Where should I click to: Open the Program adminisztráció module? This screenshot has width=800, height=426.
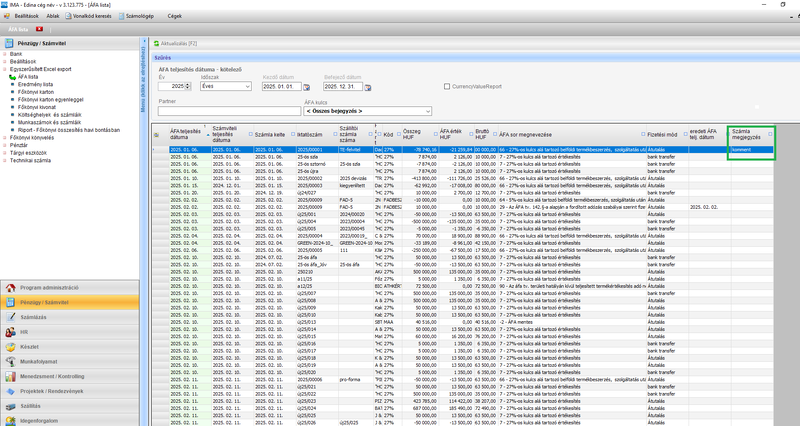click(x=49, y=288)
